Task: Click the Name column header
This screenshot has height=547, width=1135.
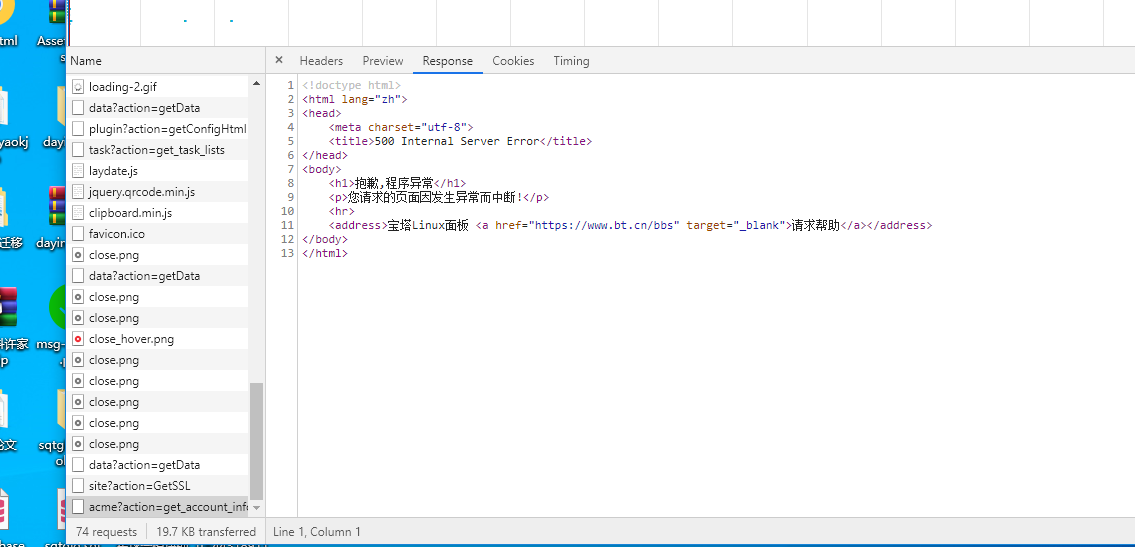Action: [165, 61]
